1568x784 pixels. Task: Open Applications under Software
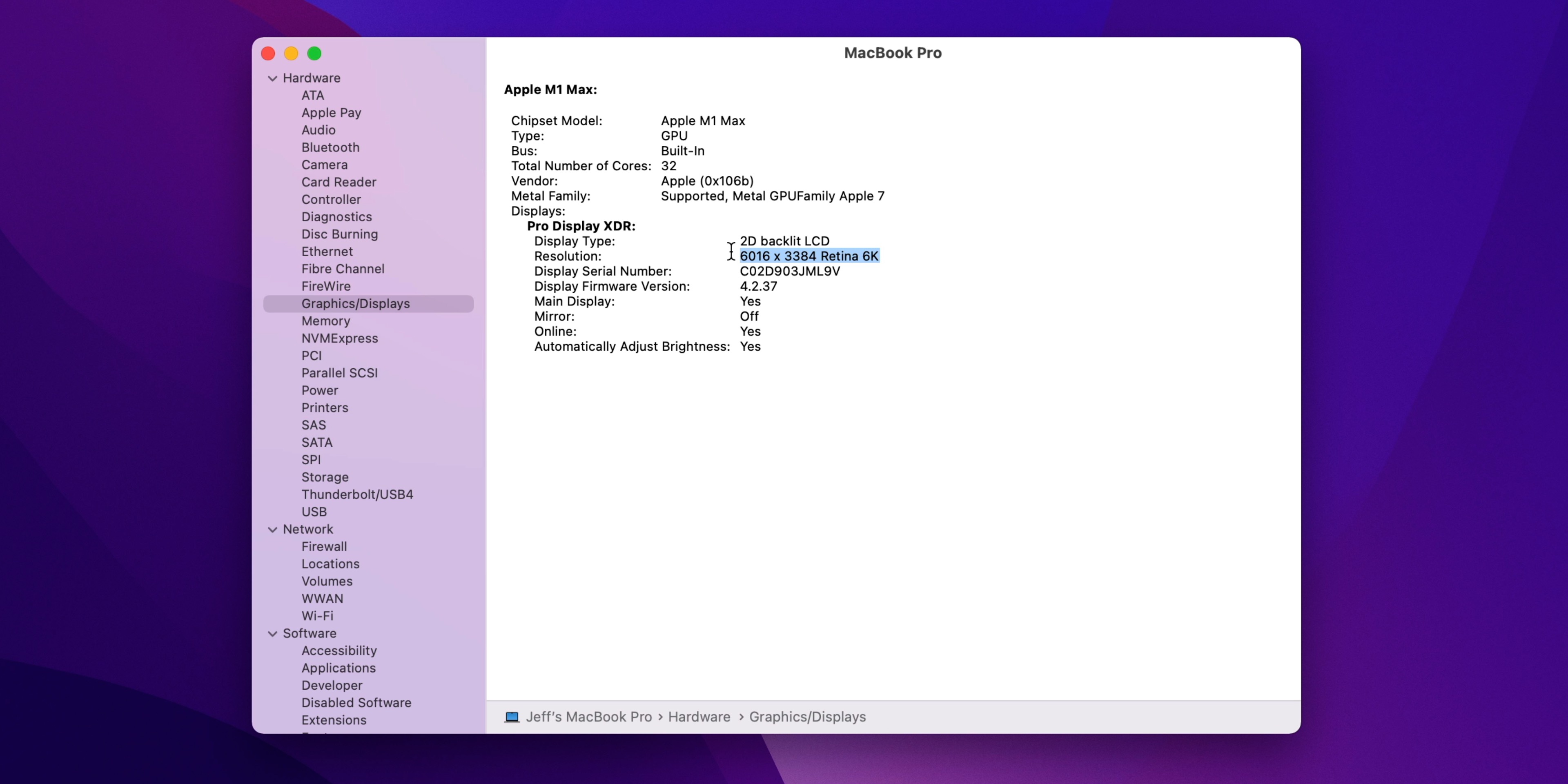click(x=338, y=668)
